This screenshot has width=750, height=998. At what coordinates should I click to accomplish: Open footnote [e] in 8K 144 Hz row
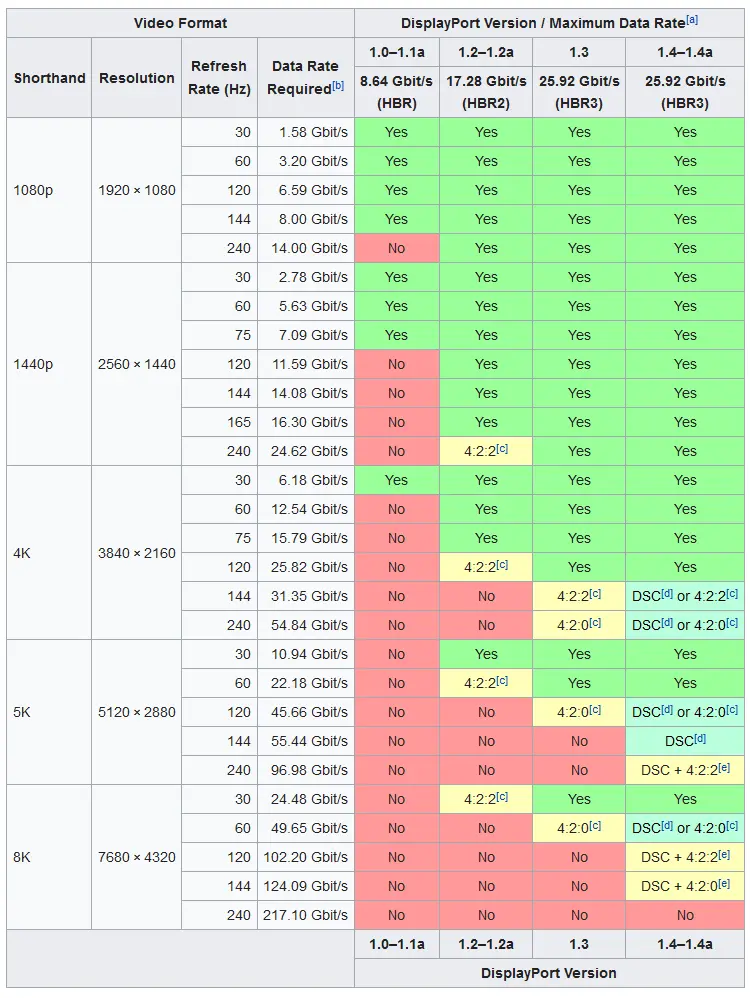(x=724, y=883)
